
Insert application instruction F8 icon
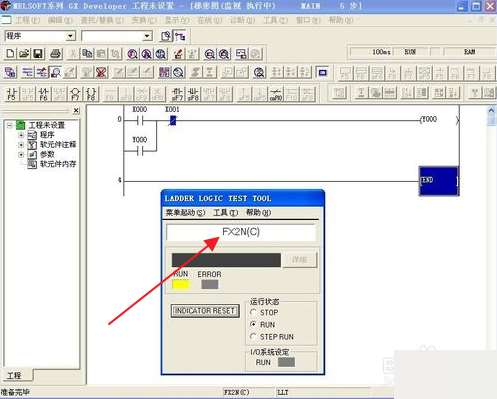(91, 94)
